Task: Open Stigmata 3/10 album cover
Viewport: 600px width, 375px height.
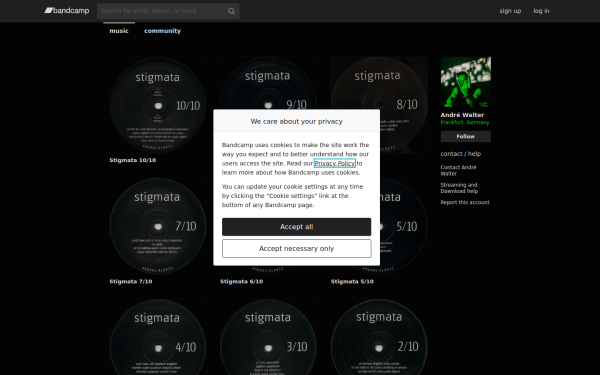Action: click(x=268, y=337)
